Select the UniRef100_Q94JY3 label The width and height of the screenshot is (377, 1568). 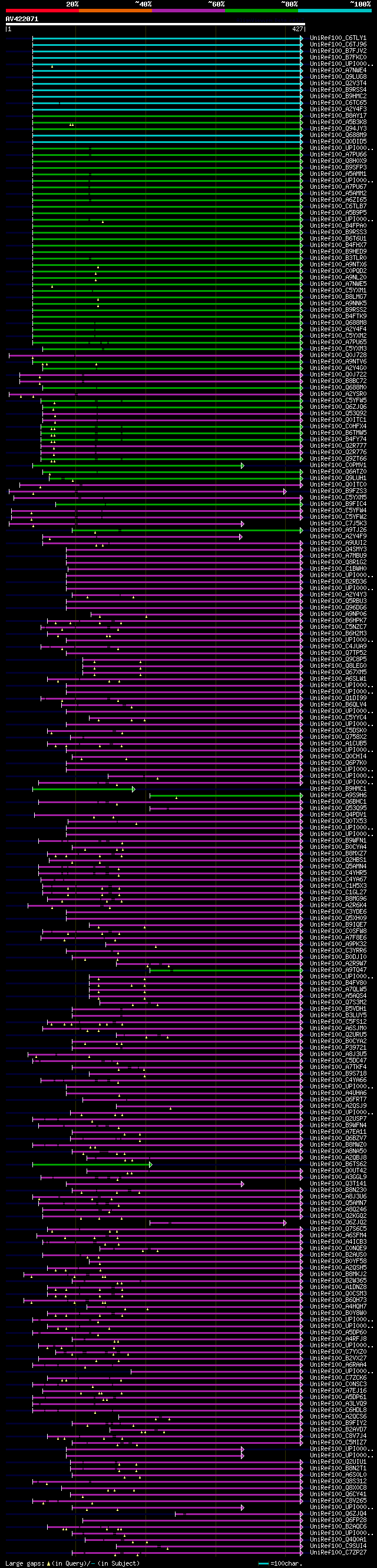pyautogui.click(x=338, y=129)
